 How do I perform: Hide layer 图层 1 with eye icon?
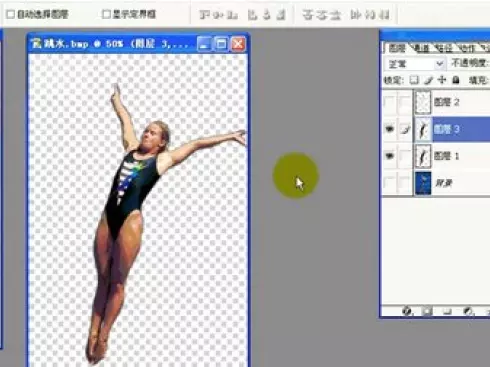389,156
